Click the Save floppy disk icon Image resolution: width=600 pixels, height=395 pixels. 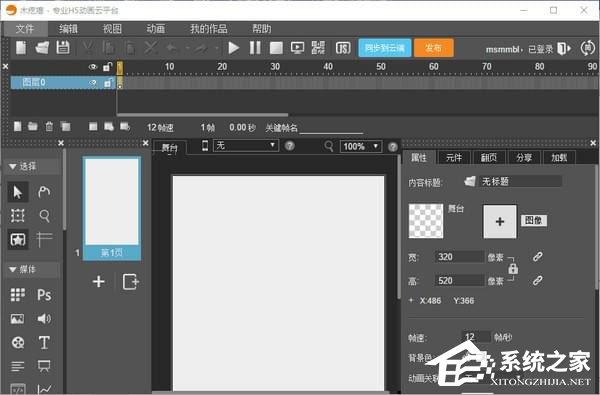coord(63,47)
